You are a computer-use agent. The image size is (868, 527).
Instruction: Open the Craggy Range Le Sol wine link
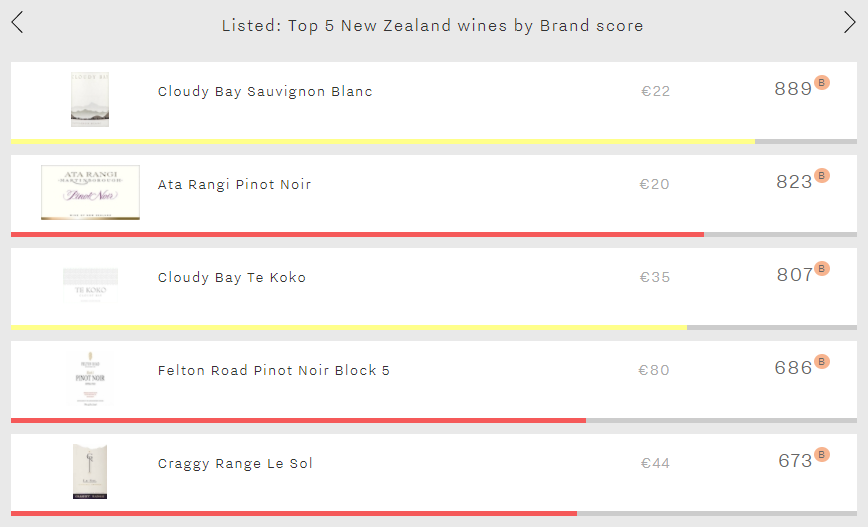click(235, 463)
